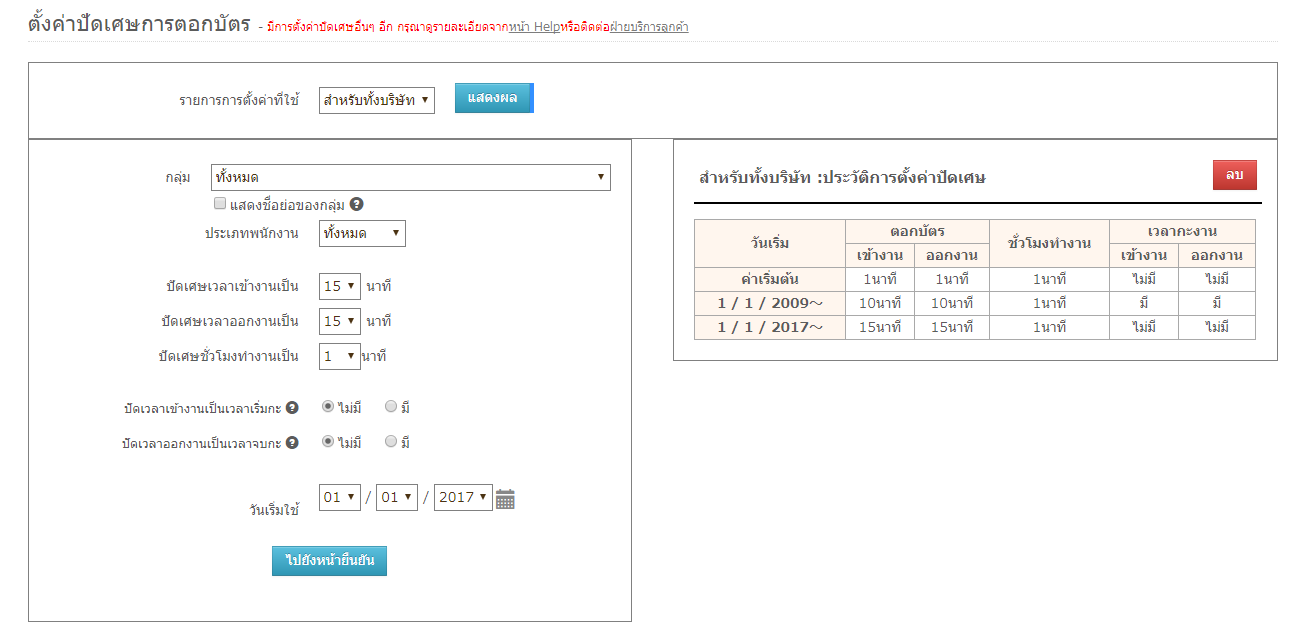Open the ฝ่ายบริการลูกค้า link
The height and width of the screenshot is (644, 1299).
tap(649, 27)
